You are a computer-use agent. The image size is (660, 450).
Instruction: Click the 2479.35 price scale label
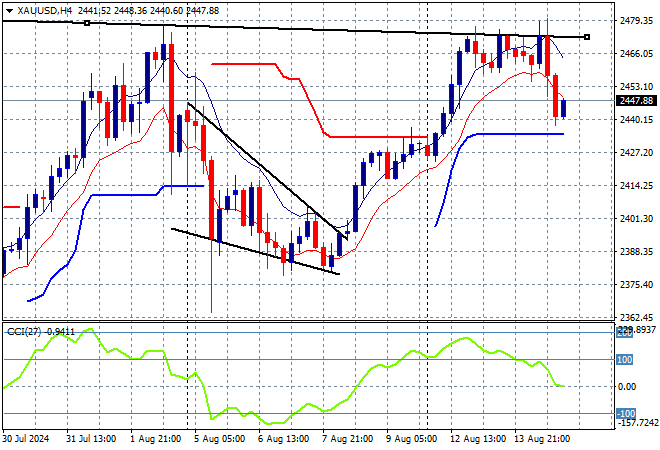pos(636,20)
